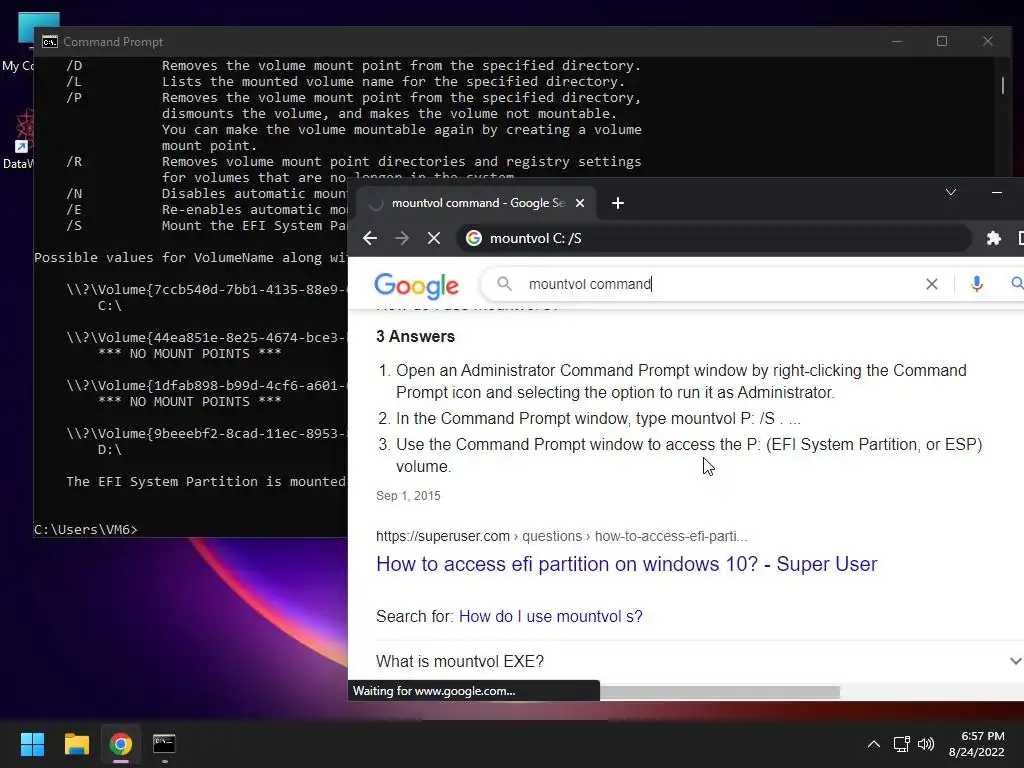
Task: Start Google voice search with the microphone
Action: 976,284
